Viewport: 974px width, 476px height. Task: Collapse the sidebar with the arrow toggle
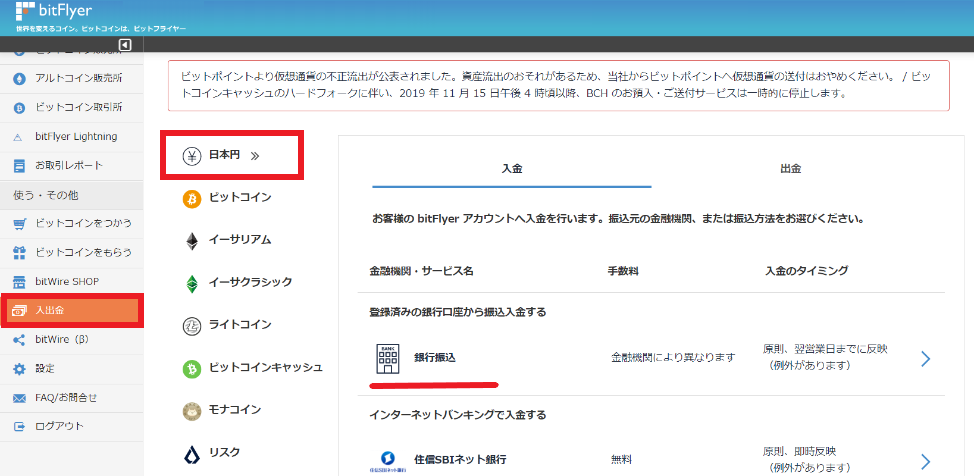tap(125, 44)
